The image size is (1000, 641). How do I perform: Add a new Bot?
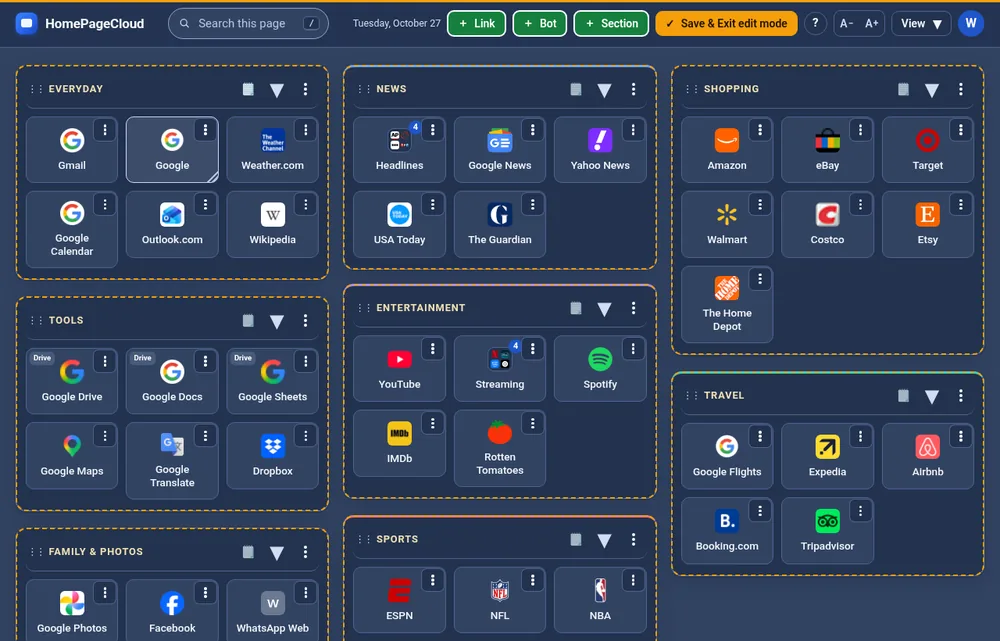[x=540, y=24]
